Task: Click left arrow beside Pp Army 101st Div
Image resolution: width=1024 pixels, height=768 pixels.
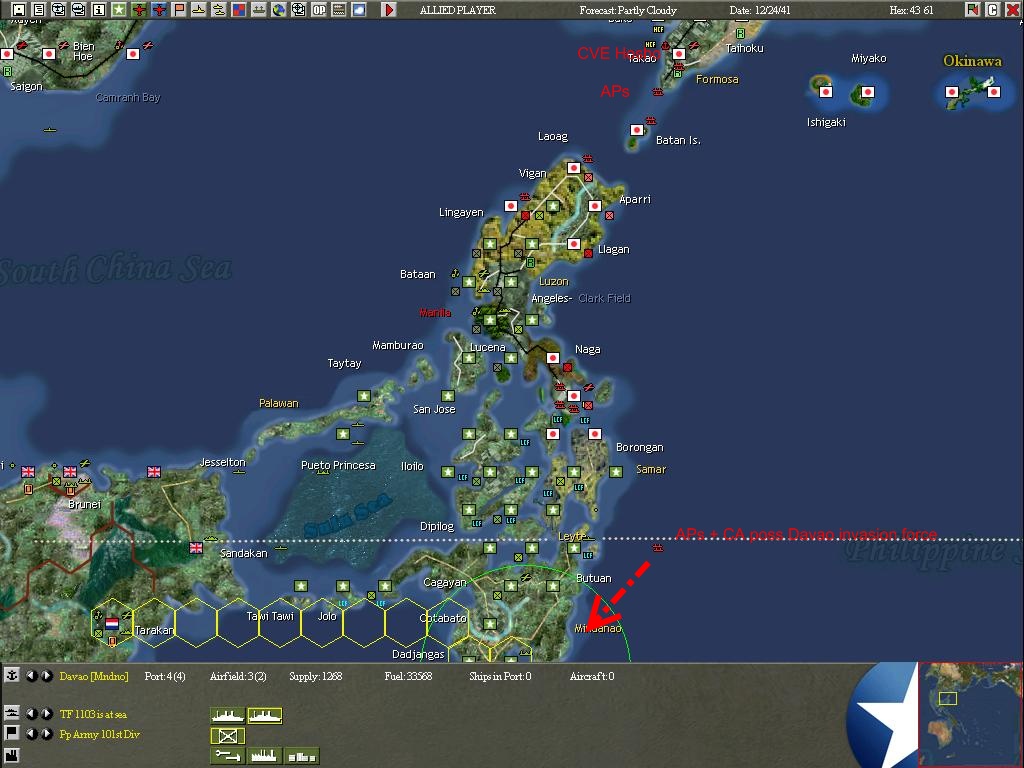Action: click(31, 733)
